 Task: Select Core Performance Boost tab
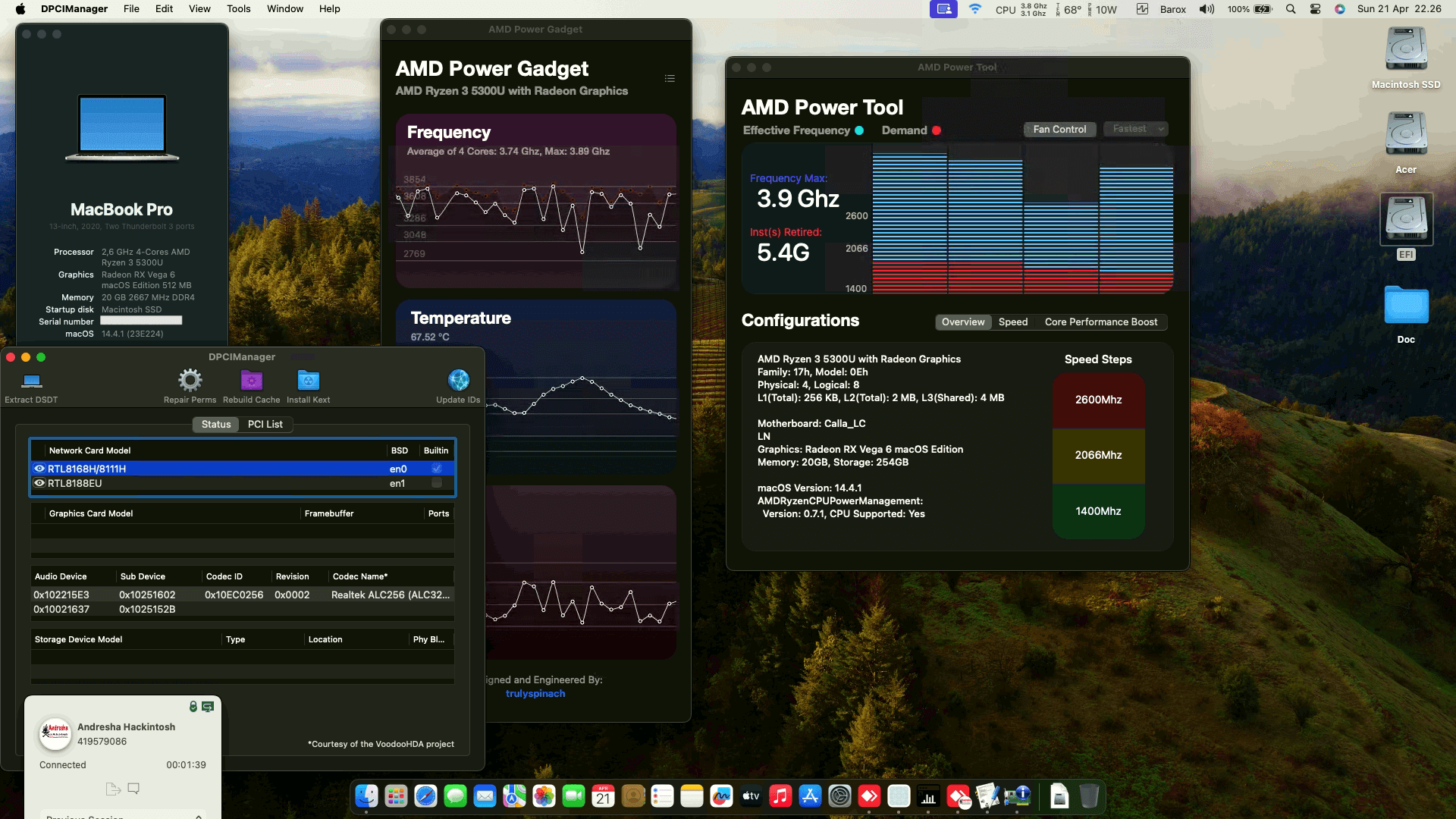pos(1101,322)
